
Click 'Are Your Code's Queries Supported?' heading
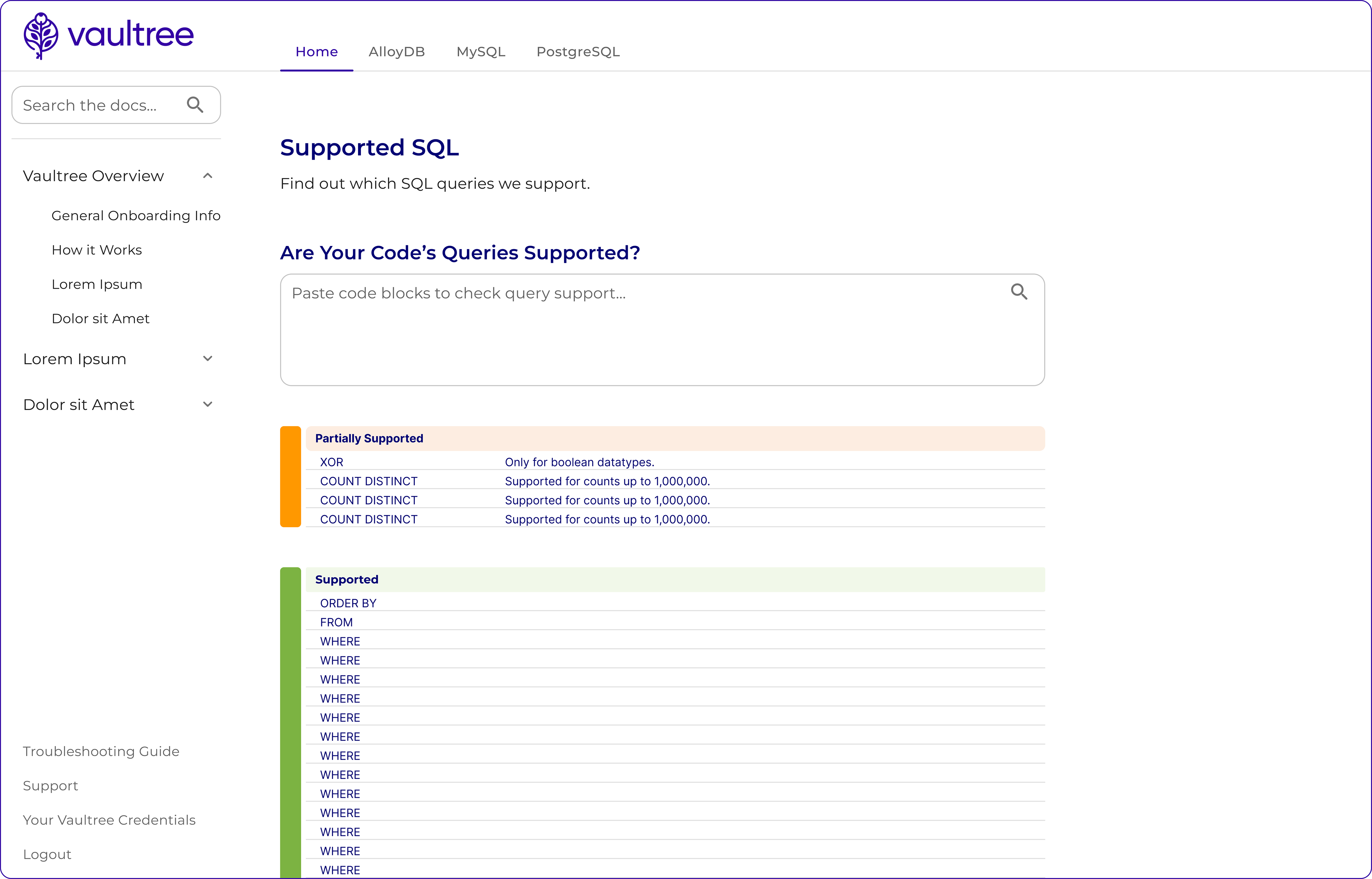tap(460, 252)
